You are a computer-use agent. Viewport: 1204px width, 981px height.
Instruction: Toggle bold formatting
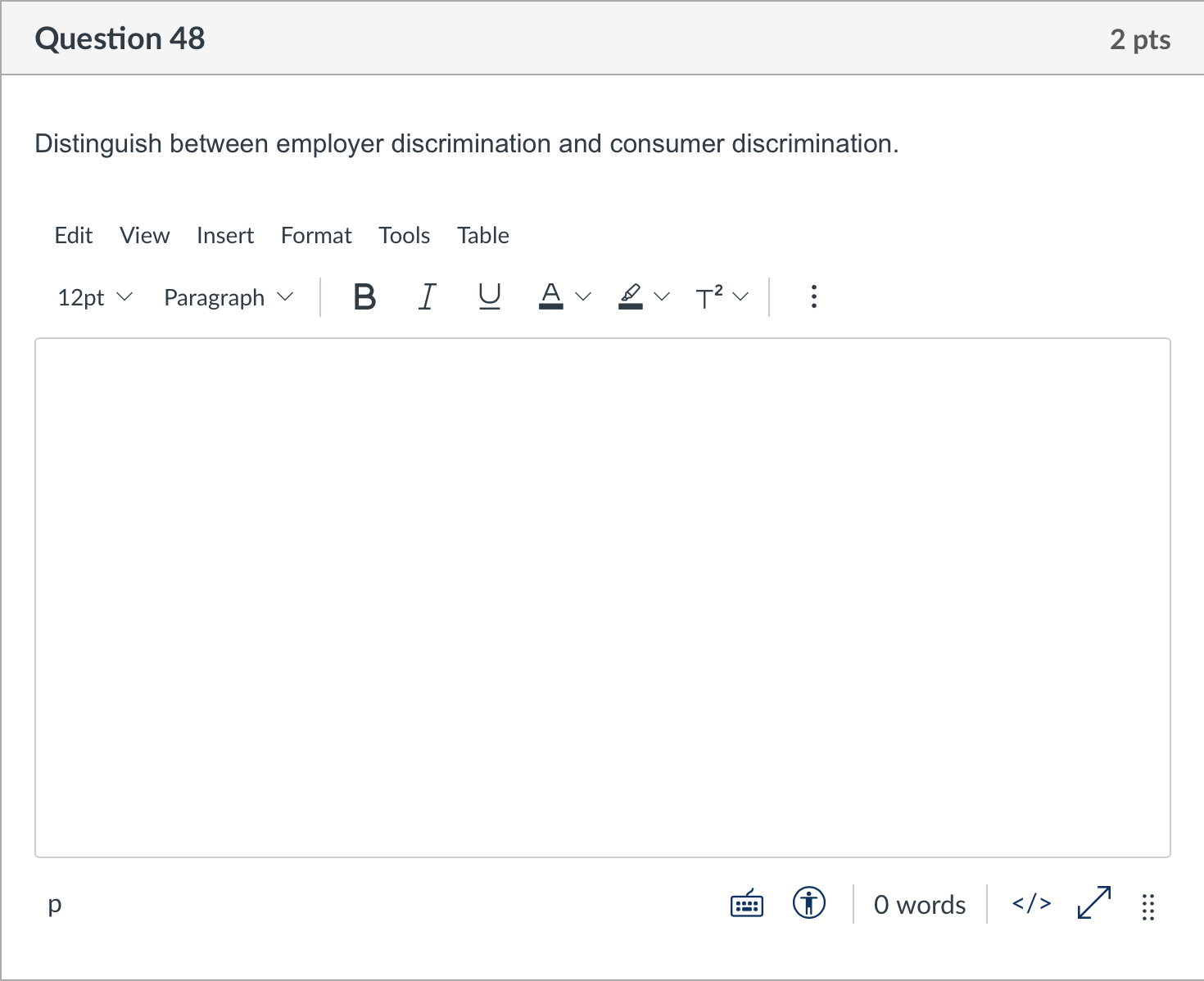364,296
